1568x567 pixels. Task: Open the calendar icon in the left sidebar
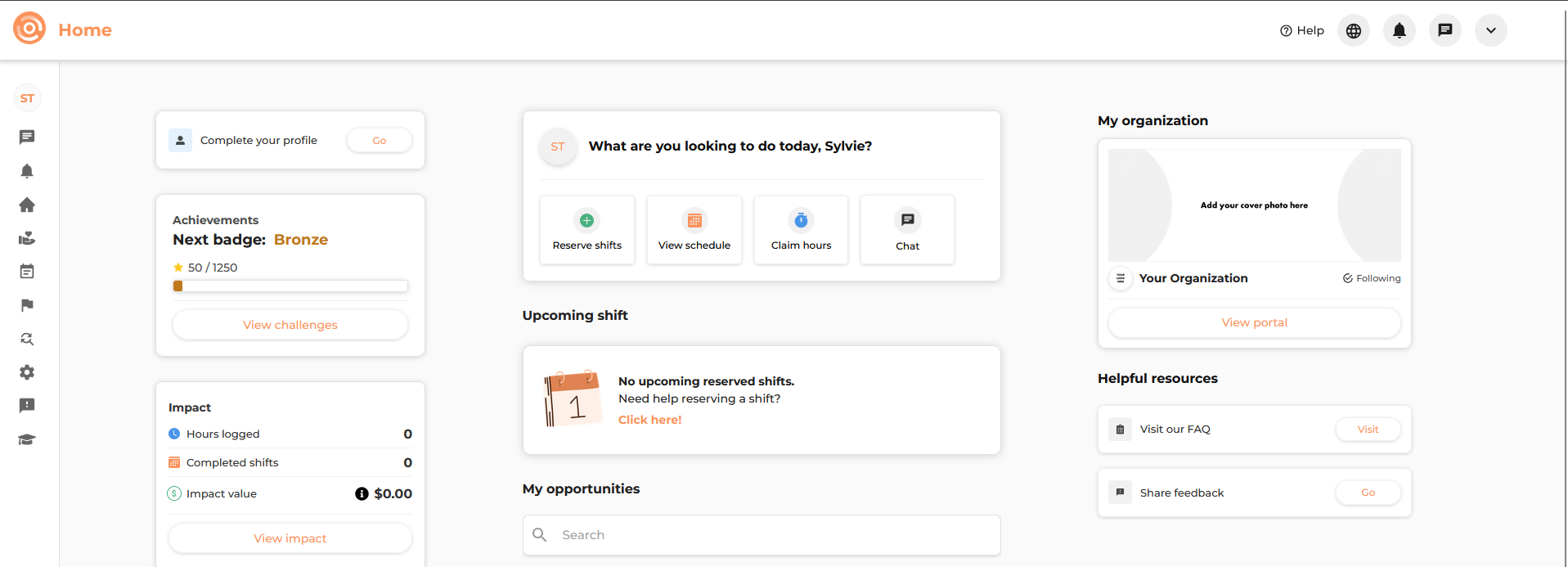(27, 272)
